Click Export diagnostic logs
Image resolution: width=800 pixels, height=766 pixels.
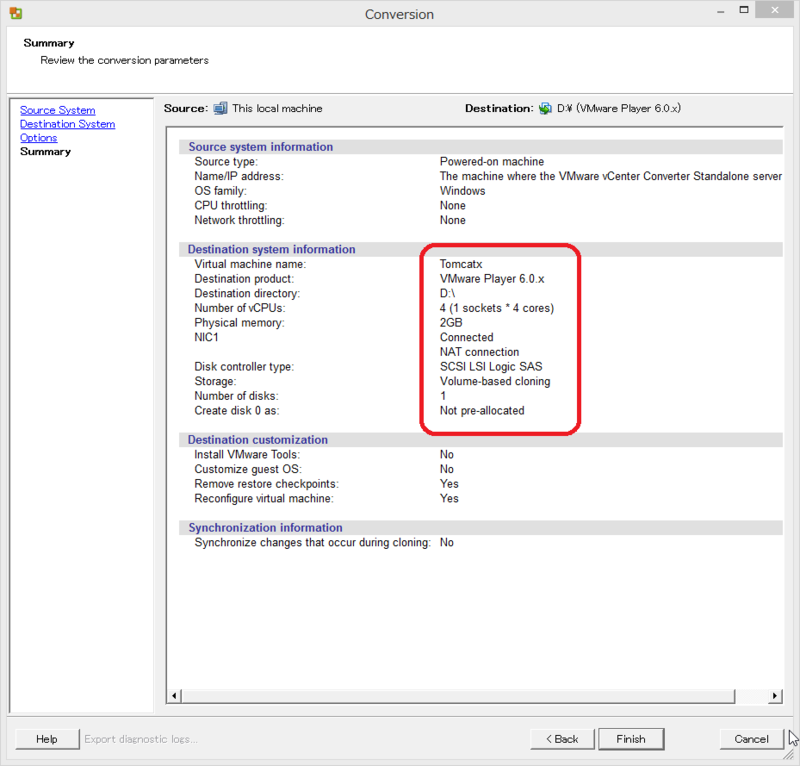(x=141, y=739)
